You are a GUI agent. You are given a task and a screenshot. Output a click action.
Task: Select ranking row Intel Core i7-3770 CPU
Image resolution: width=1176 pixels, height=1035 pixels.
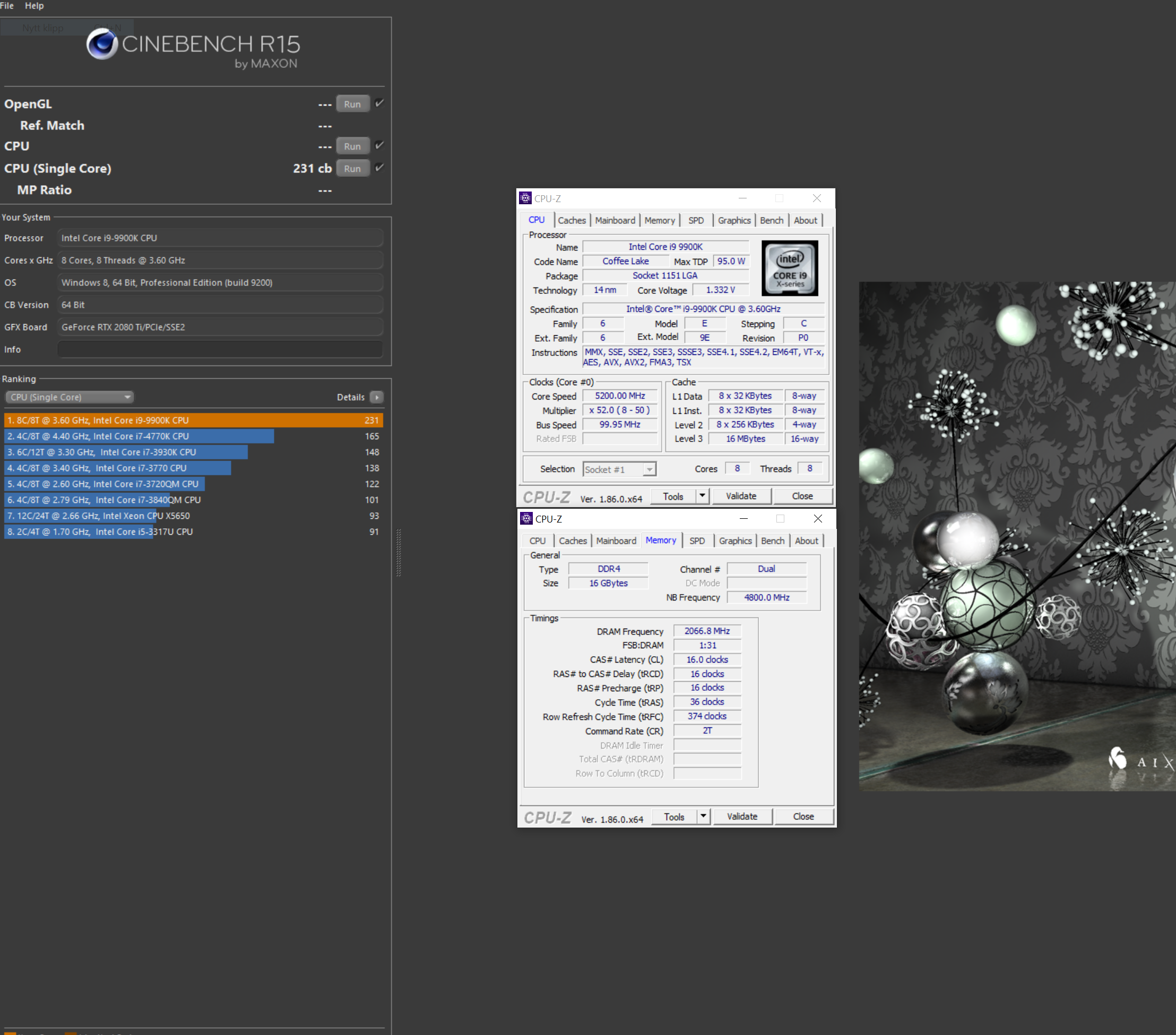pos(193,468)
